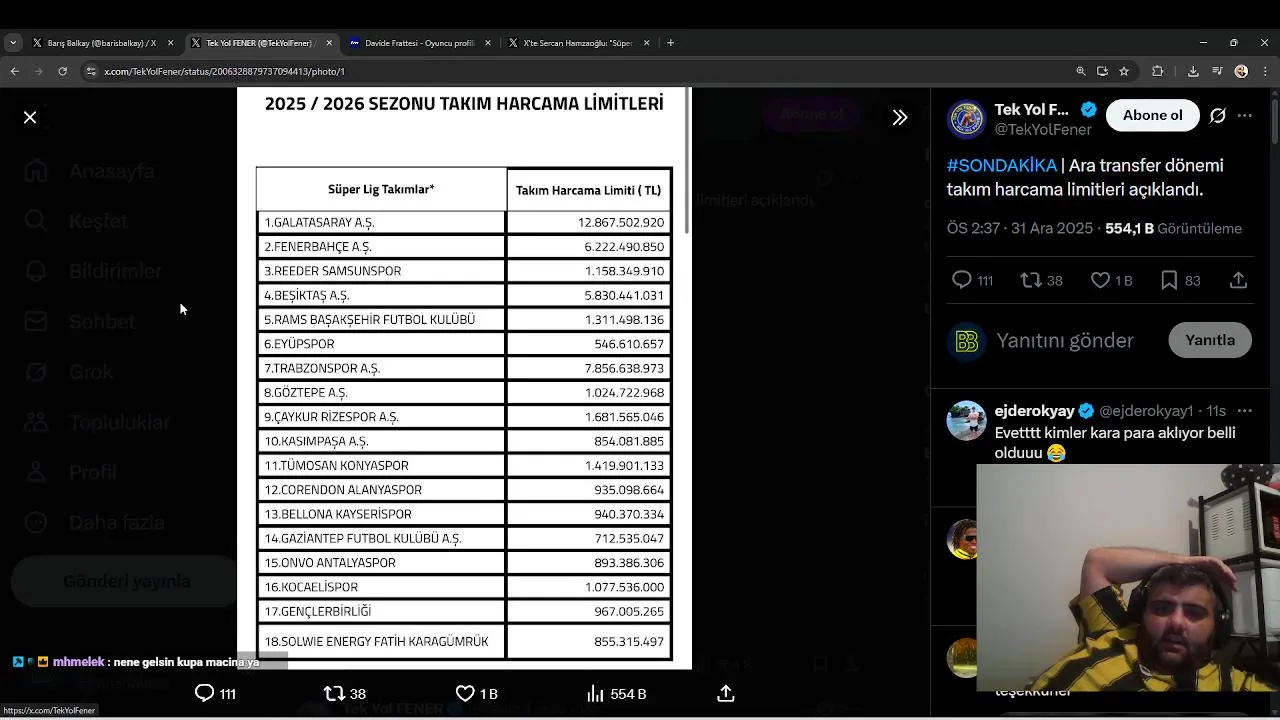Click the 2.FENERBAHÇE A.Ş. table row
This screenshot has width=1280, height=720.
(464, 246)
